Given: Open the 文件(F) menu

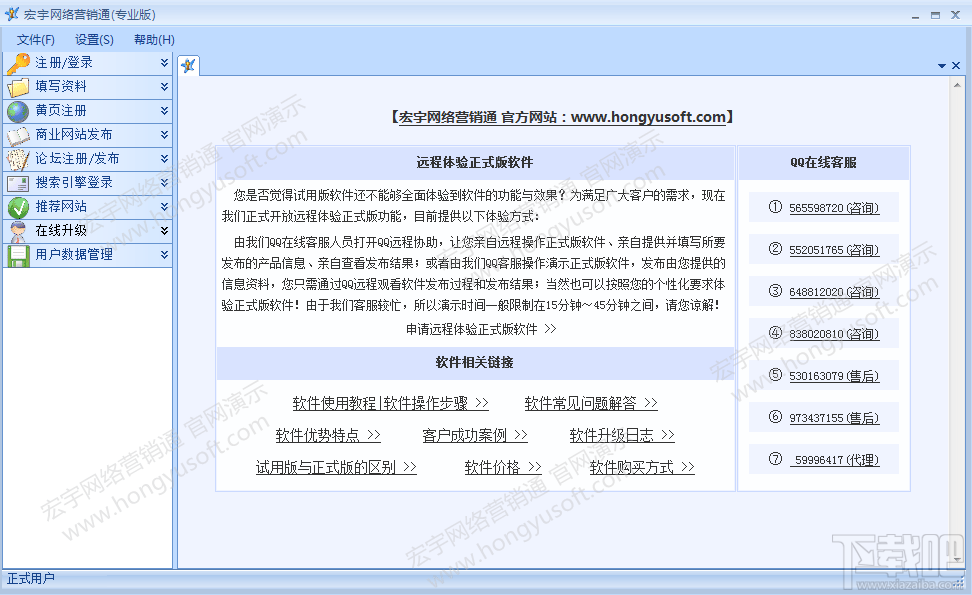Looking at the screenshot, I should pos(35,40).
